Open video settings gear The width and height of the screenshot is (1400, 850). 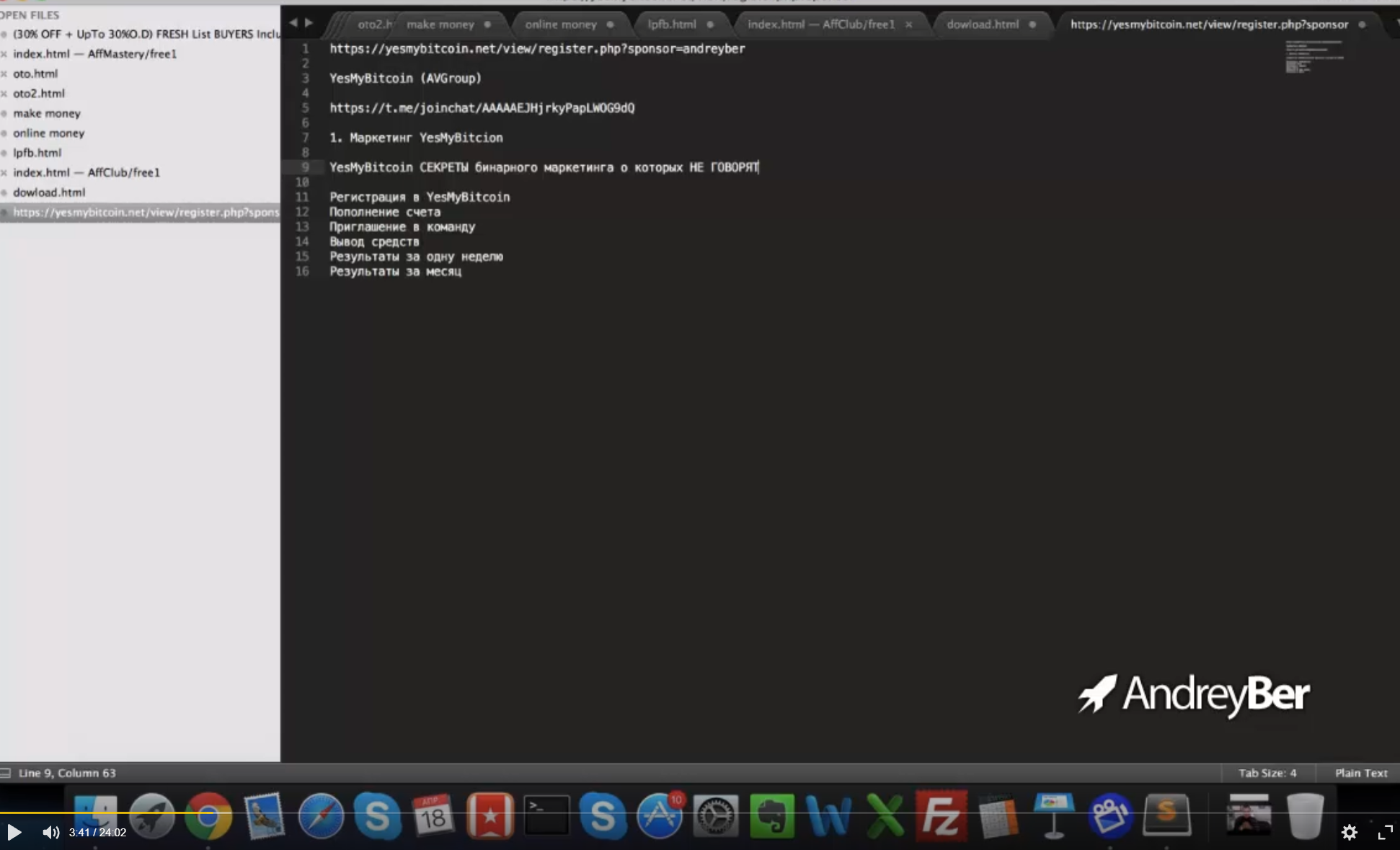1349,833
